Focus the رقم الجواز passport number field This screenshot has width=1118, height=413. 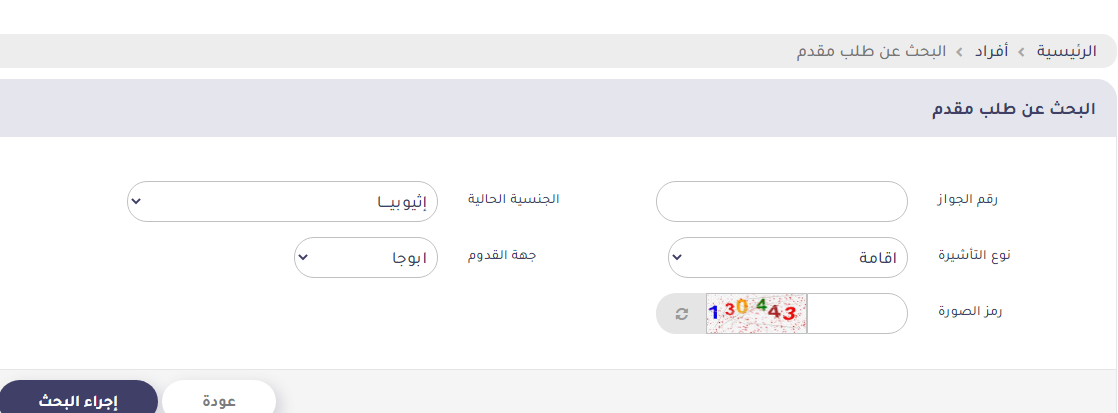[781, 201]
